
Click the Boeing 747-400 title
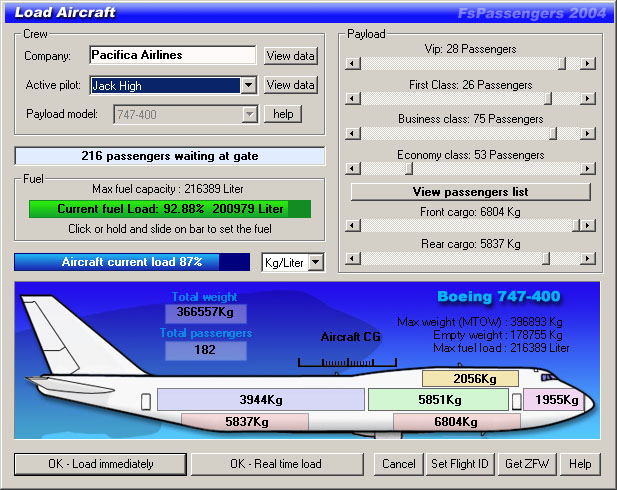pyautogui.click(x=499, y=296)
